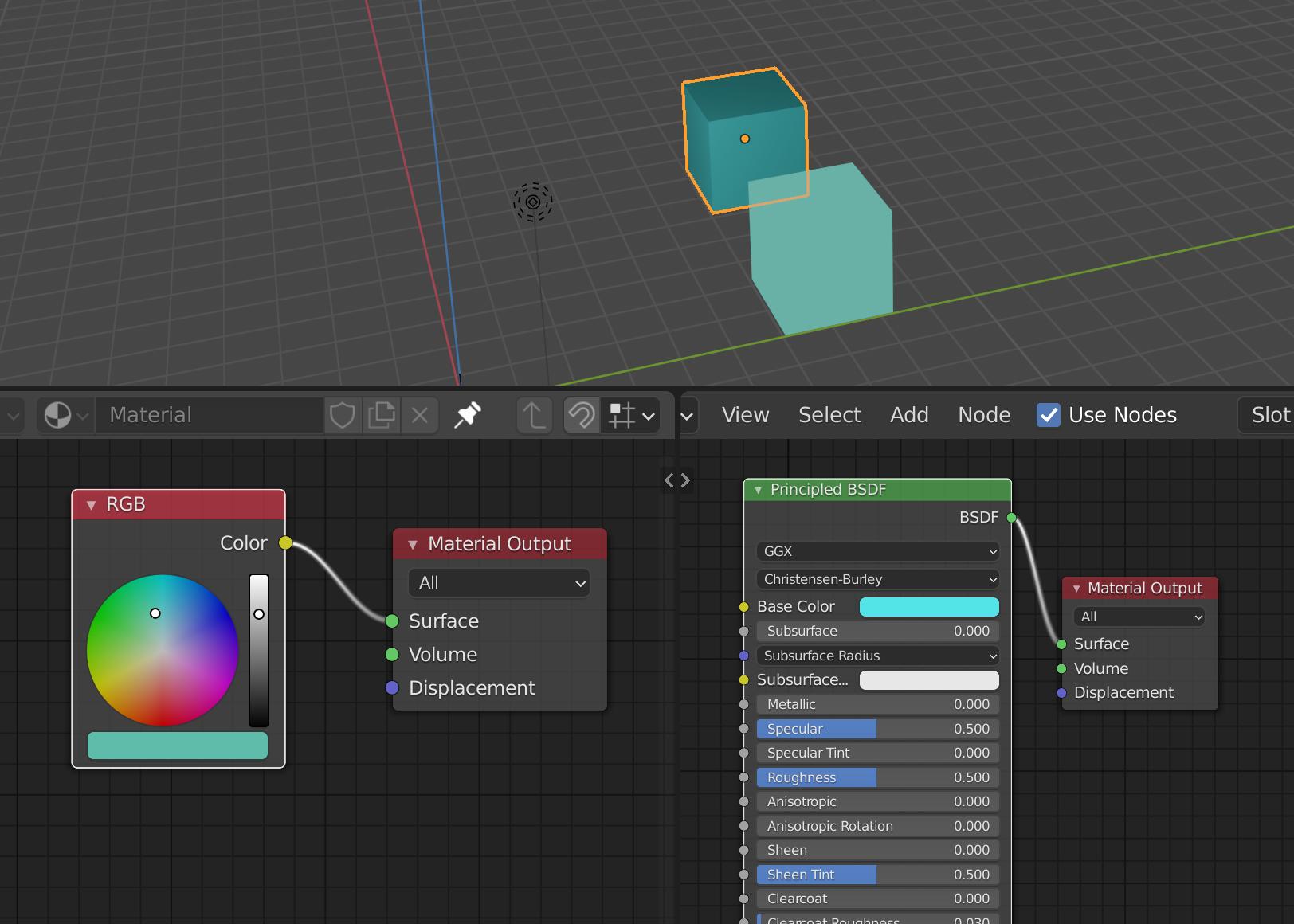1294x924 pixels.
Task: Open the Add menu in shader editor
Action: pyautogui.click(x=909, y=414)
